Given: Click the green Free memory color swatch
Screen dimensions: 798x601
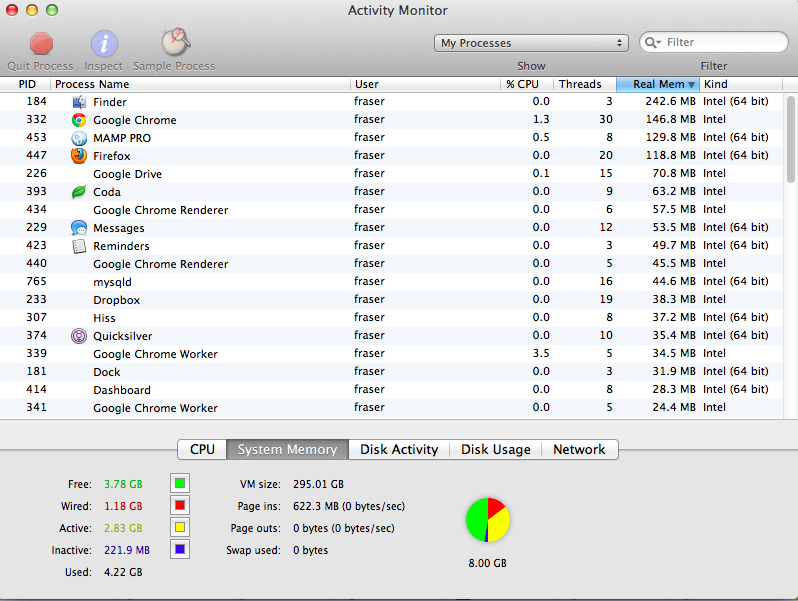Looking at the screenshot, I should [180, 483].
